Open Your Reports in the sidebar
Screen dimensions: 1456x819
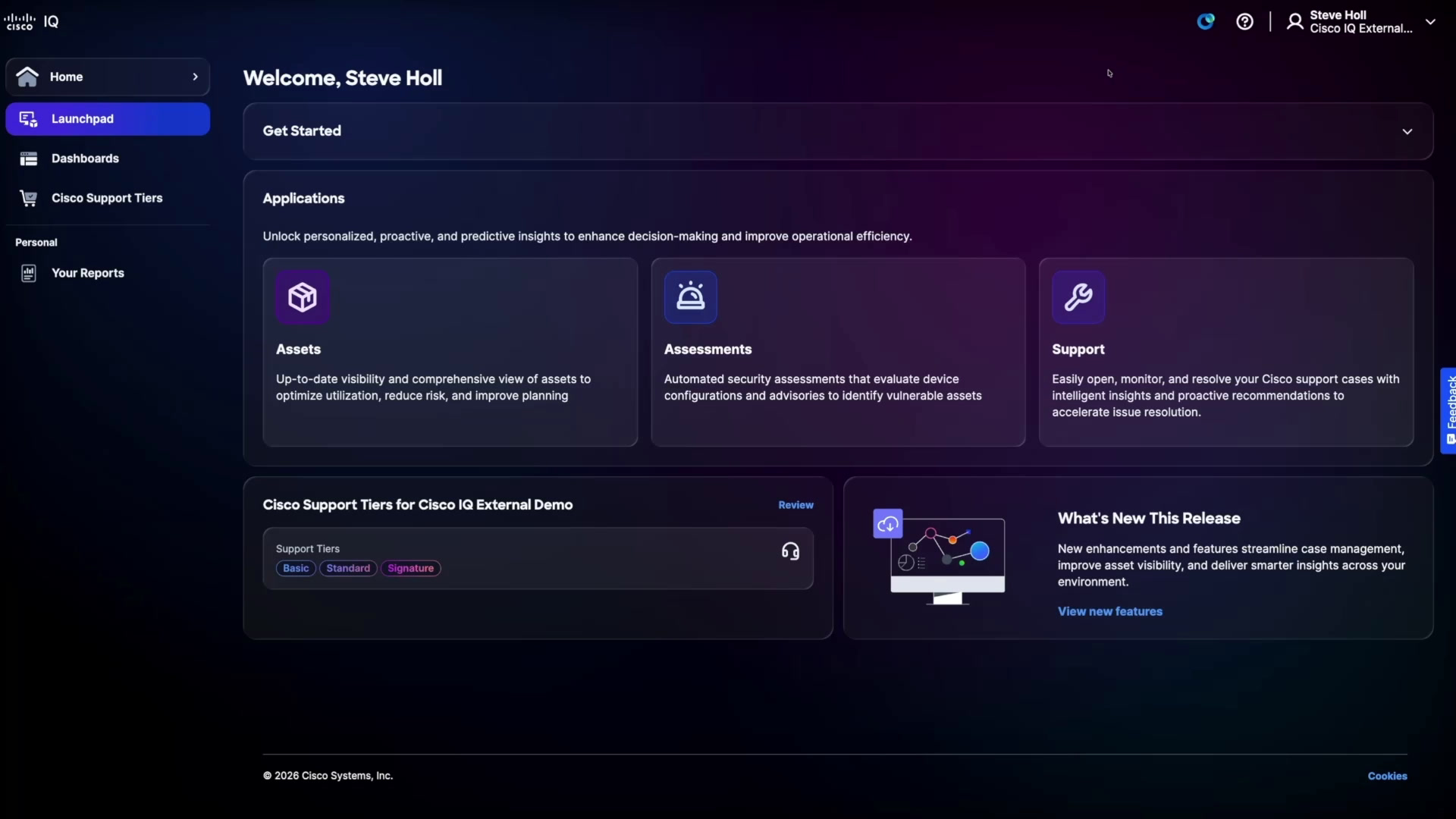pos(108,273)
